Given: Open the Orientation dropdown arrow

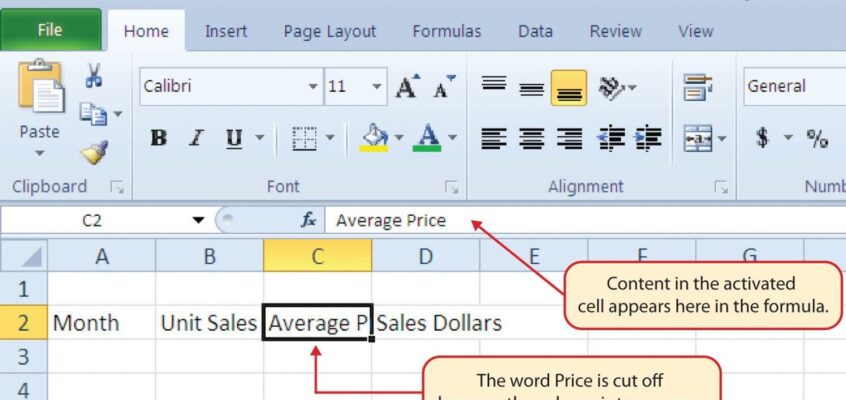Looking at the screenshot, I should pyautogui.click(x=631, y=87).
